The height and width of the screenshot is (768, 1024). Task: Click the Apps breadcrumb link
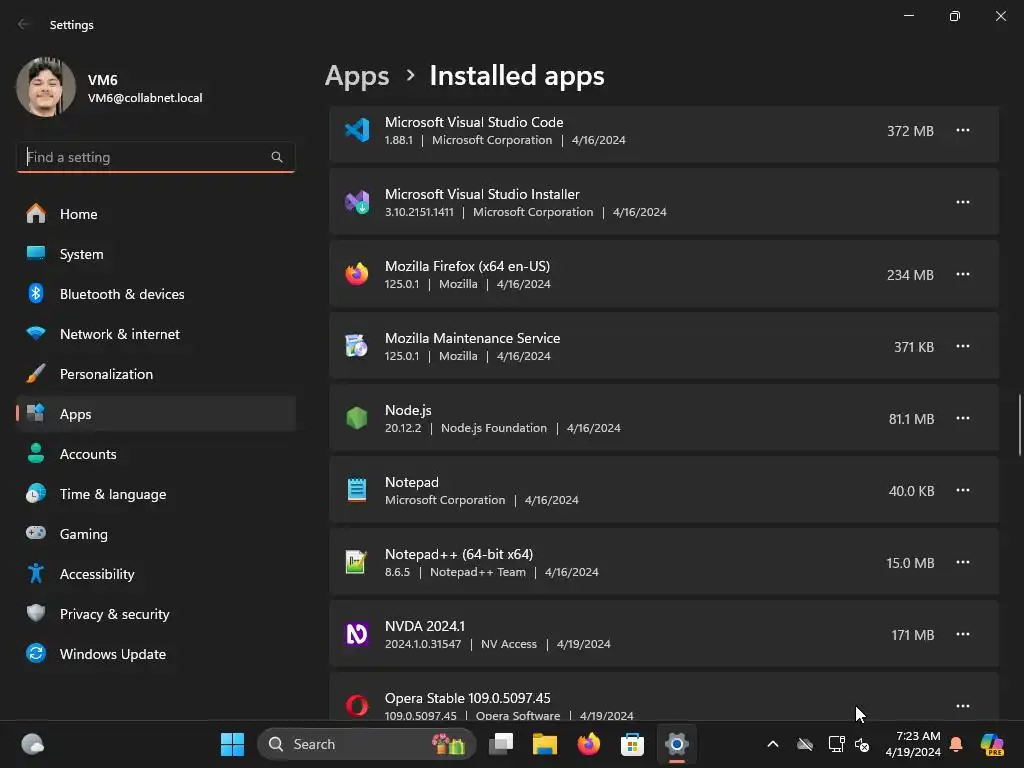point(357,76)
